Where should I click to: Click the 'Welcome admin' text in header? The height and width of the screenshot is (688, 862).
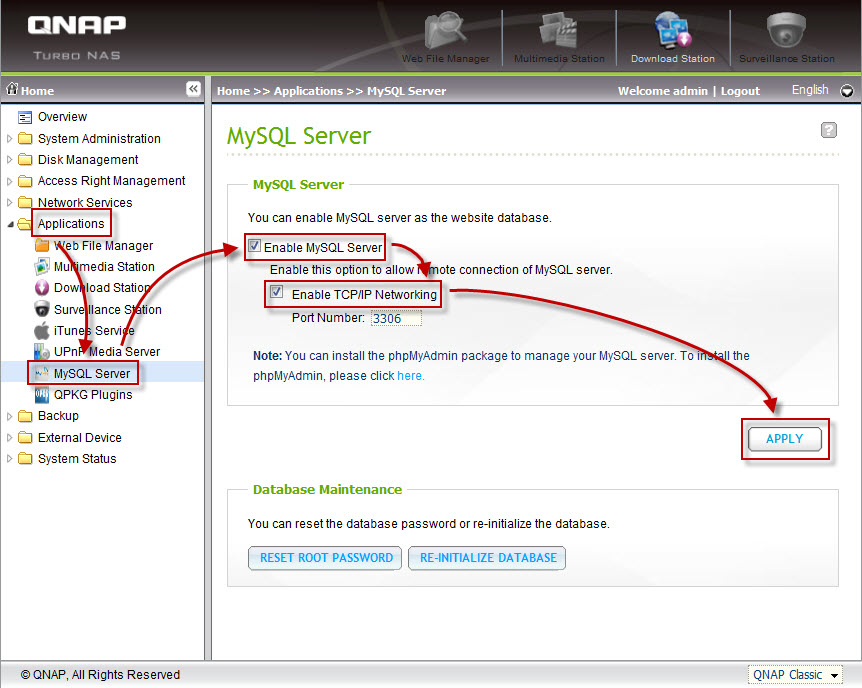(662, 91)
